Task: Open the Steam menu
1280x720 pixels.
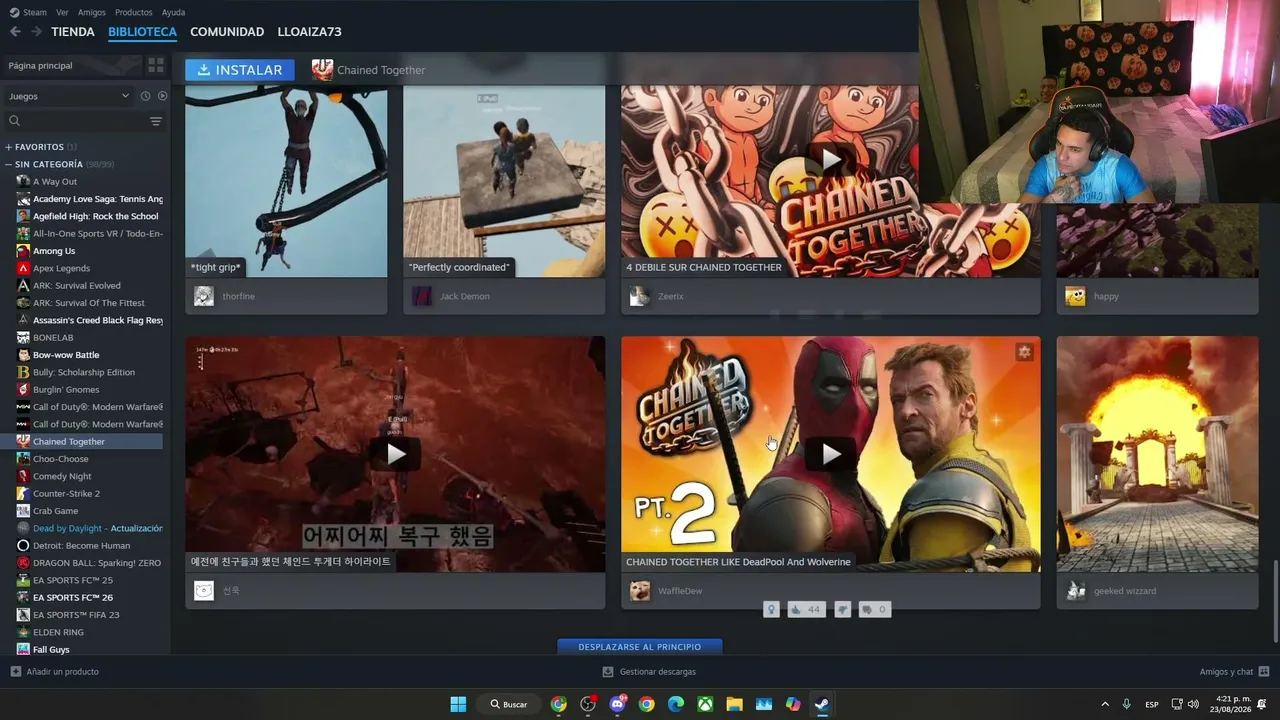Action: [x=28, y=12]
